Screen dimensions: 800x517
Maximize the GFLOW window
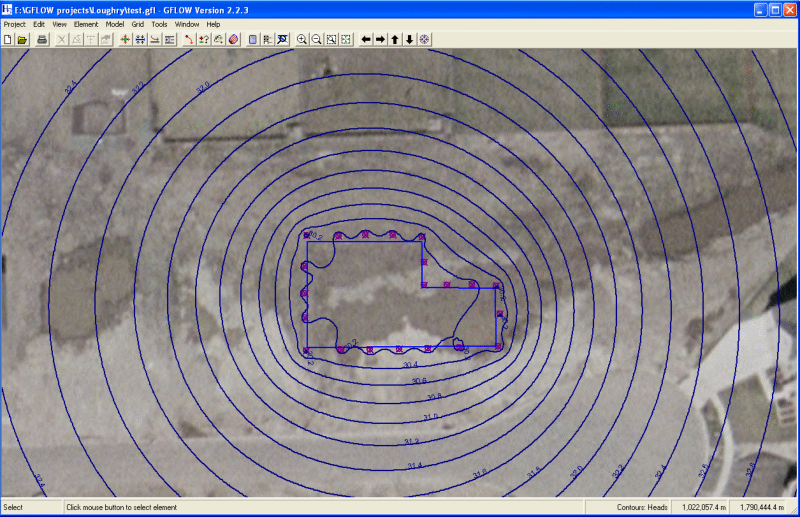point(775,10)
